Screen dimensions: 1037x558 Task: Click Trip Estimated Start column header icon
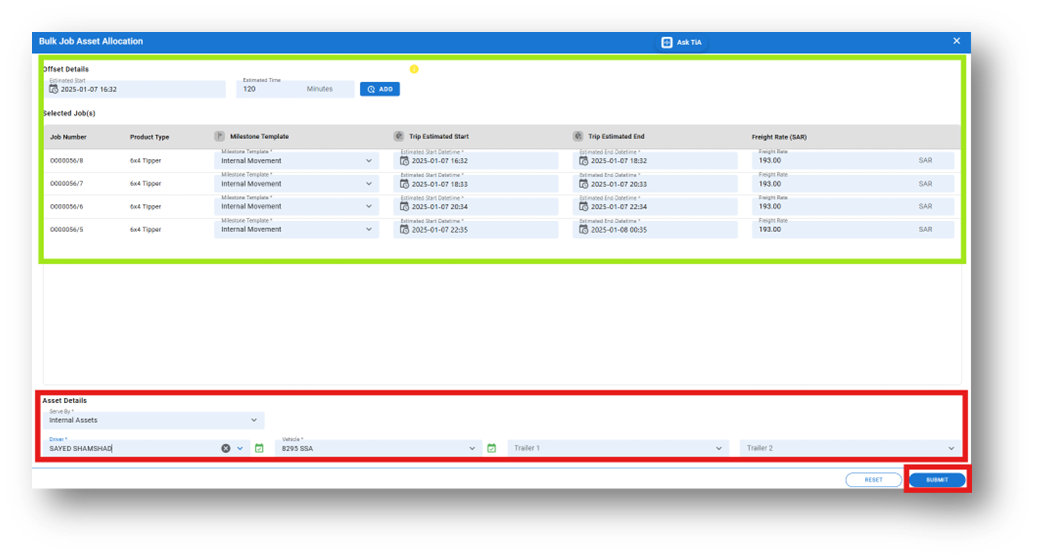tap(399, 136)
